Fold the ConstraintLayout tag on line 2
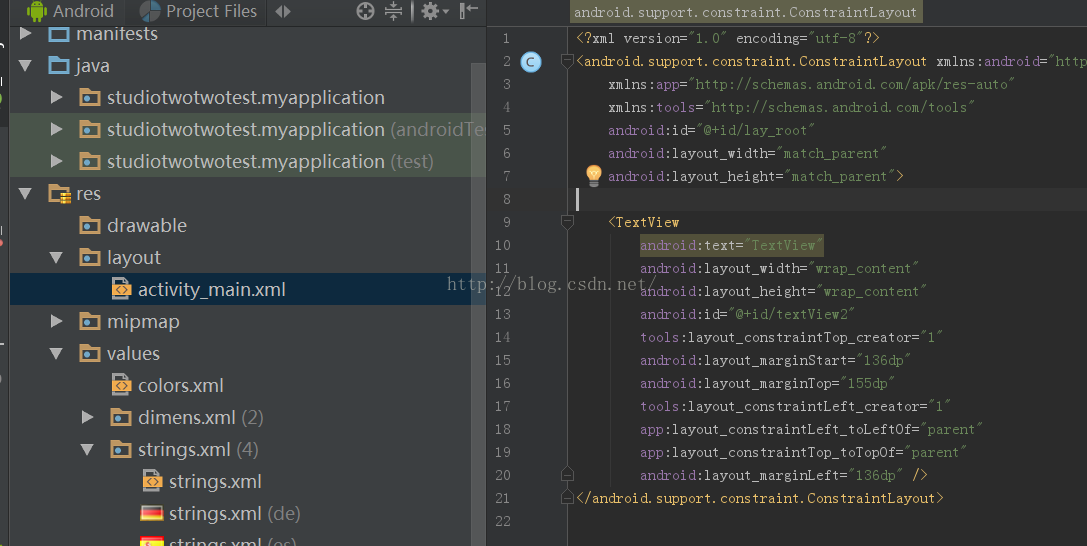 pos(568,62)
